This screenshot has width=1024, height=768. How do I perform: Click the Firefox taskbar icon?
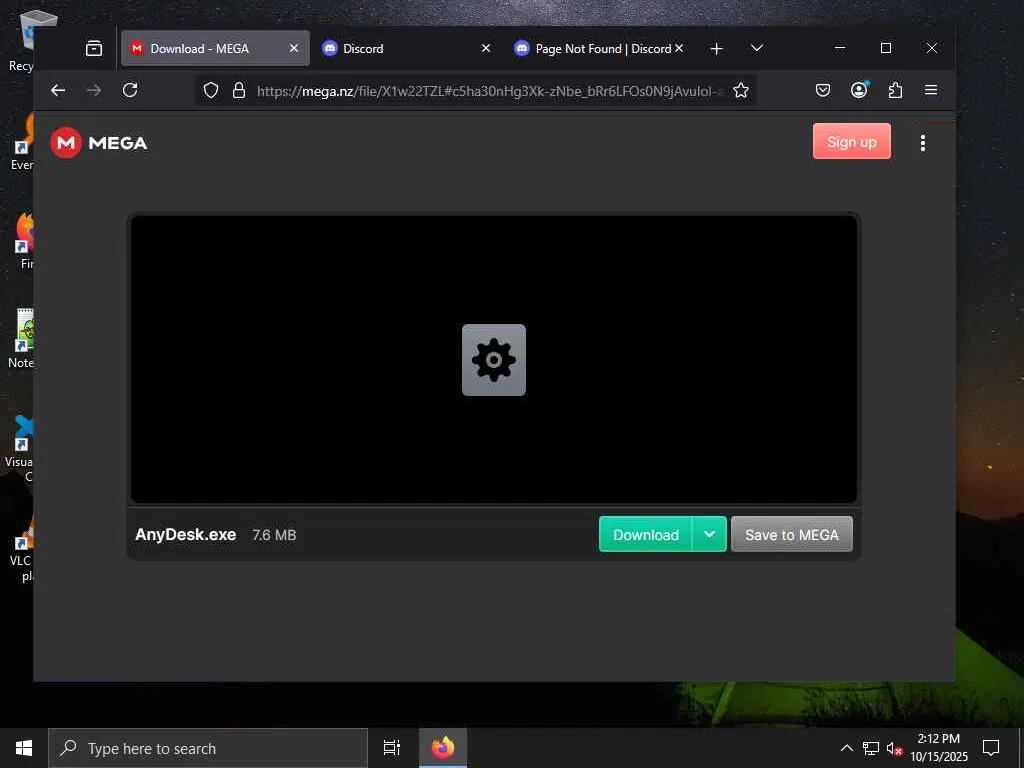click(443, 748)
